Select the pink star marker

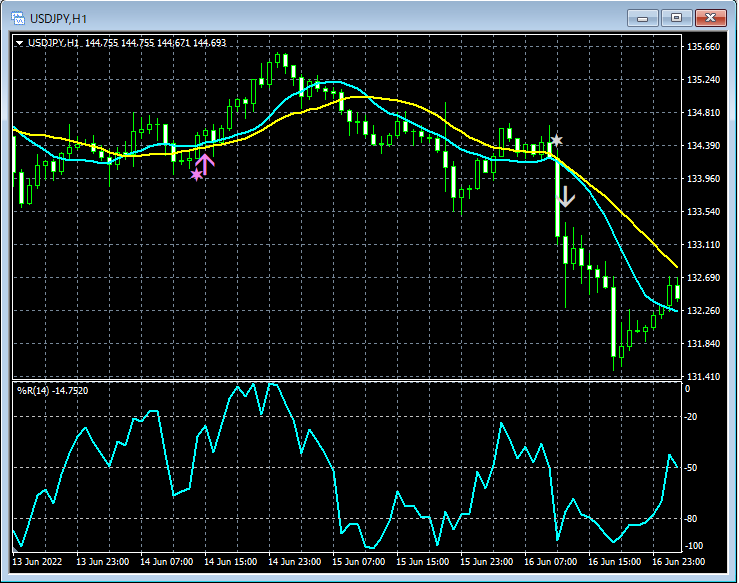196,175
